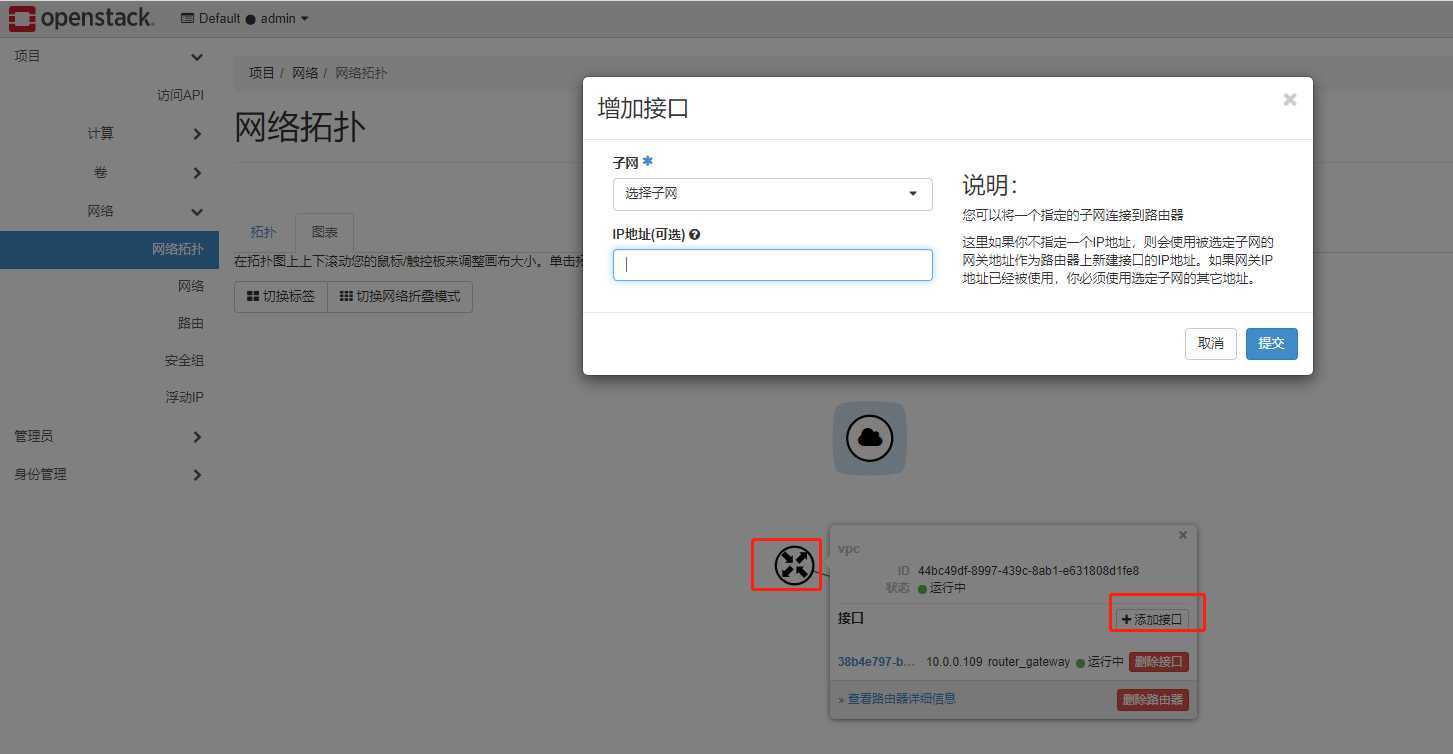
Task: Switch to the 拓扑 tab
Action: pos(263,232)
